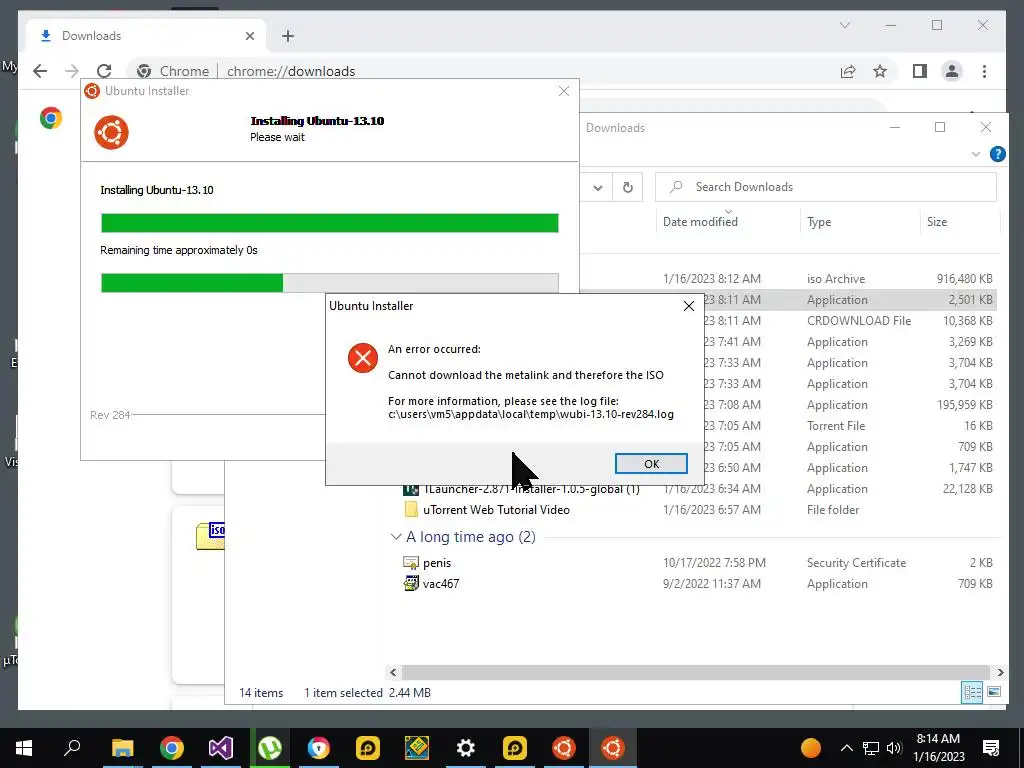Click OK in the error dialog
This screenshot has width=1024, height=768.
651,464
